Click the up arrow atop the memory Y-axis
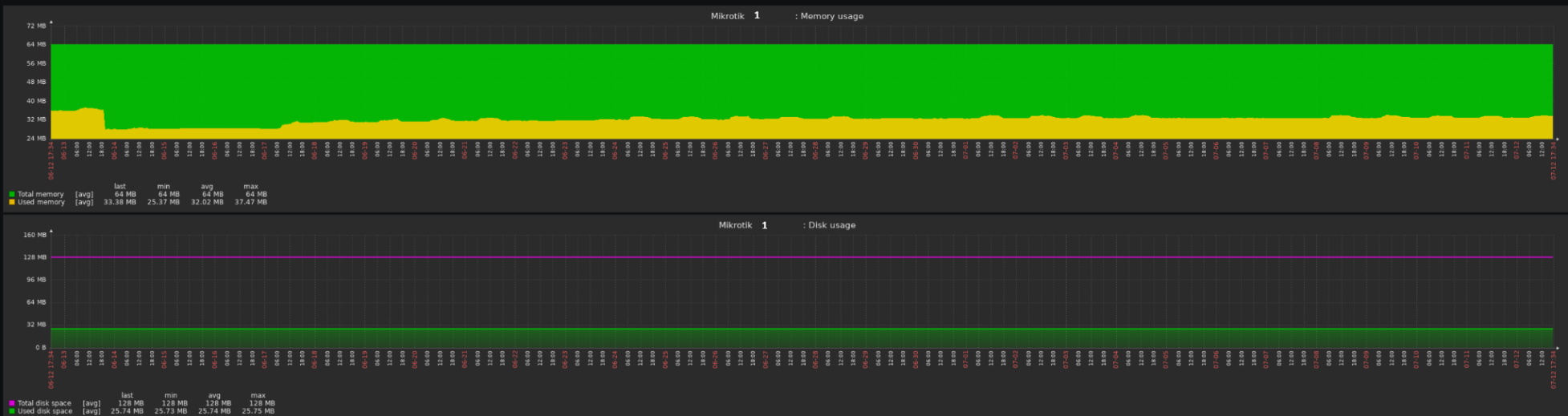Screen dimensions: 1568x416 (51, 22)
